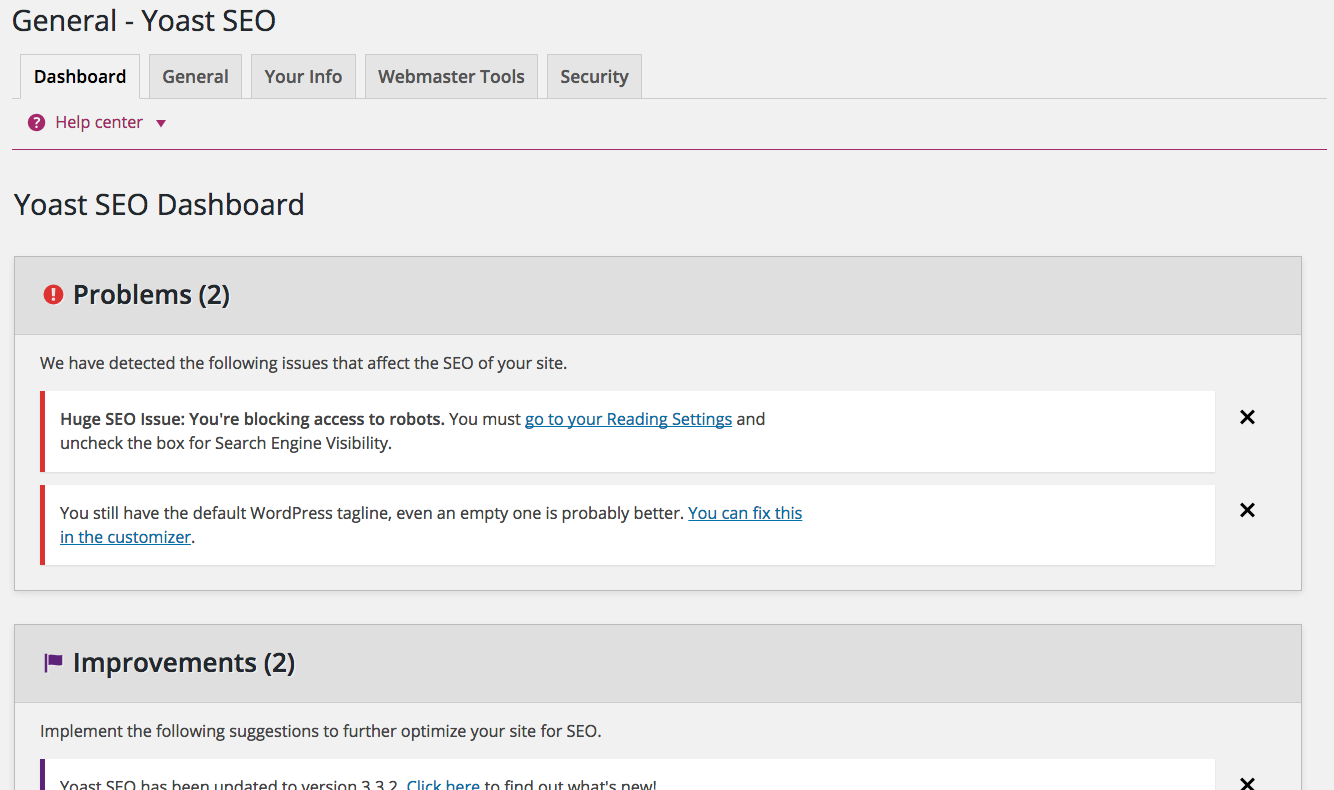Screen dimensions: 1334x790
Task: Click the red Problems alert icon
Action: pos(53,295)
